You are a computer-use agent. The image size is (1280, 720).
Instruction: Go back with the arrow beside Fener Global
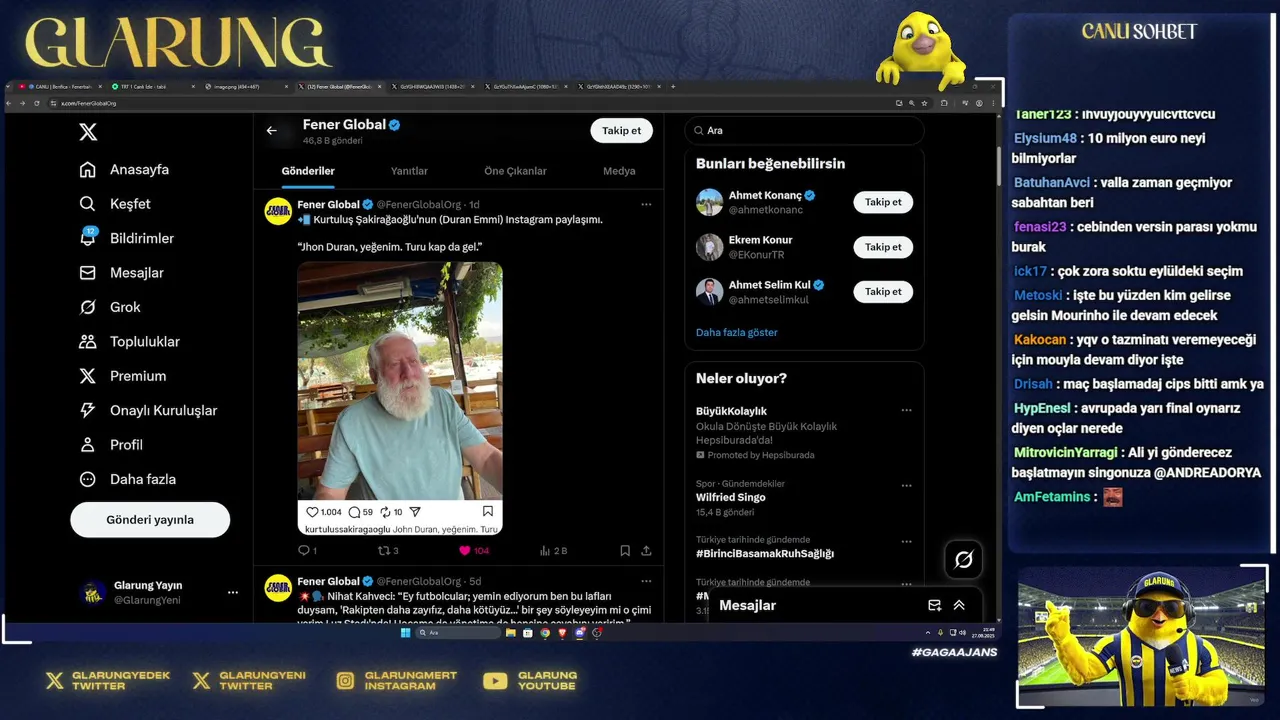[x=271, y=131]
